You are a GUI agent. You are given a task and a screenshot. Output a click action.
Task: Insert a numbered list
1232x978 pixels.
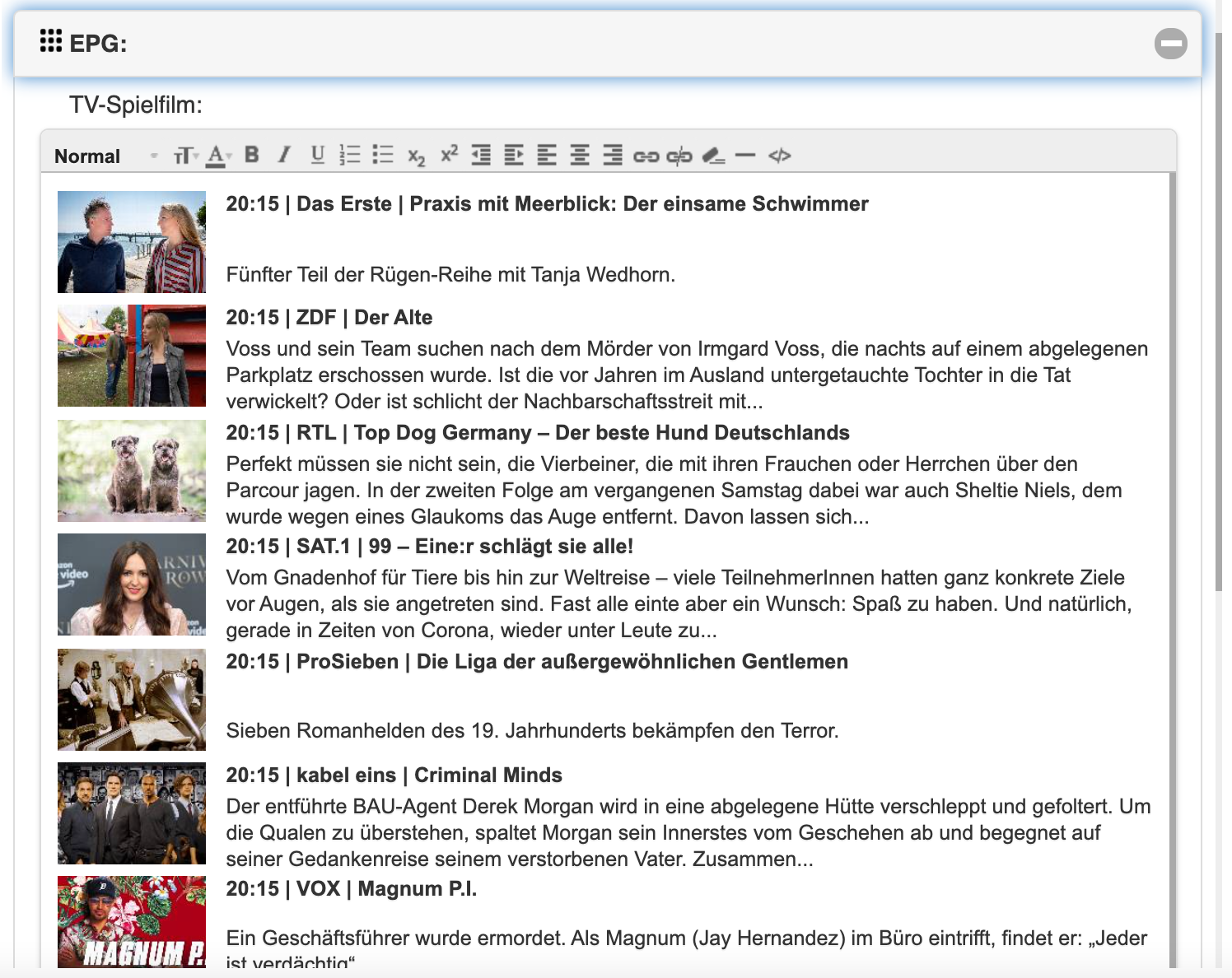tap(350, 155)
